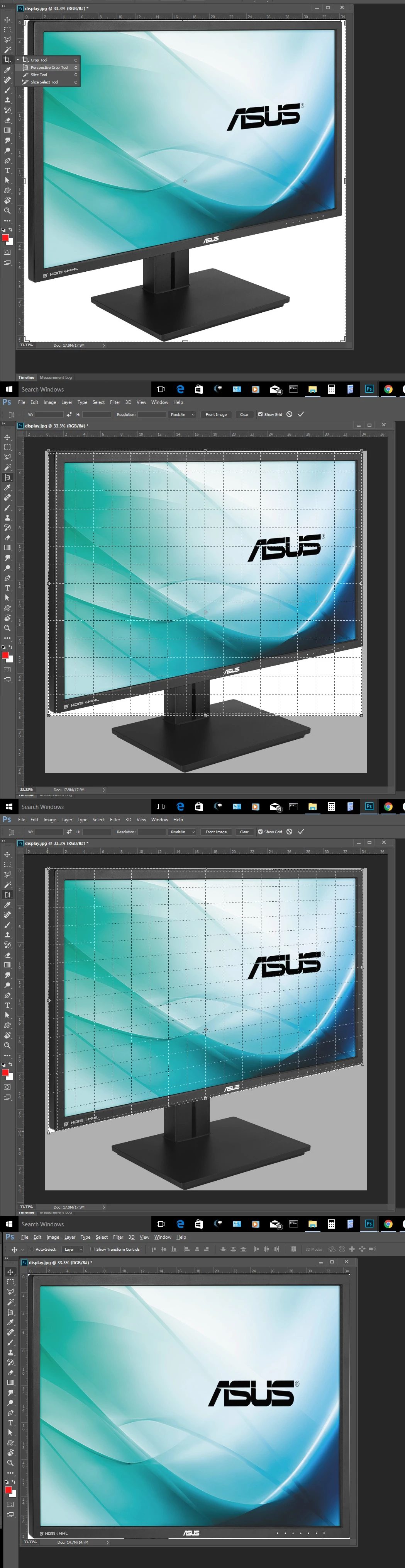Select Hand tool in the cropped-result window
Image resolution: width=405 pixels, height=1568 pixels.
(10, 1452)
